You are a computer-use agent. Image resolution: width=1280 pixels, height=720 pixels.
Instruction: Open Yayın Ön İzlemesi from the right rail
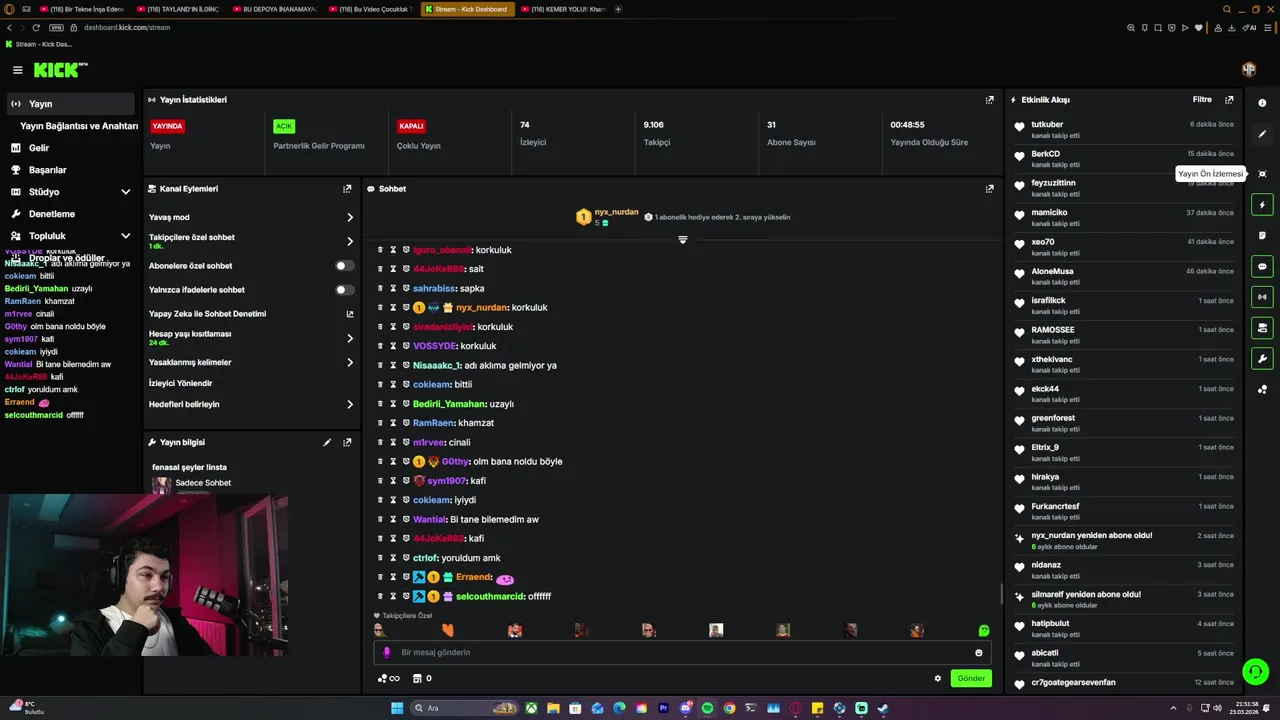(x=1262, y=174)
